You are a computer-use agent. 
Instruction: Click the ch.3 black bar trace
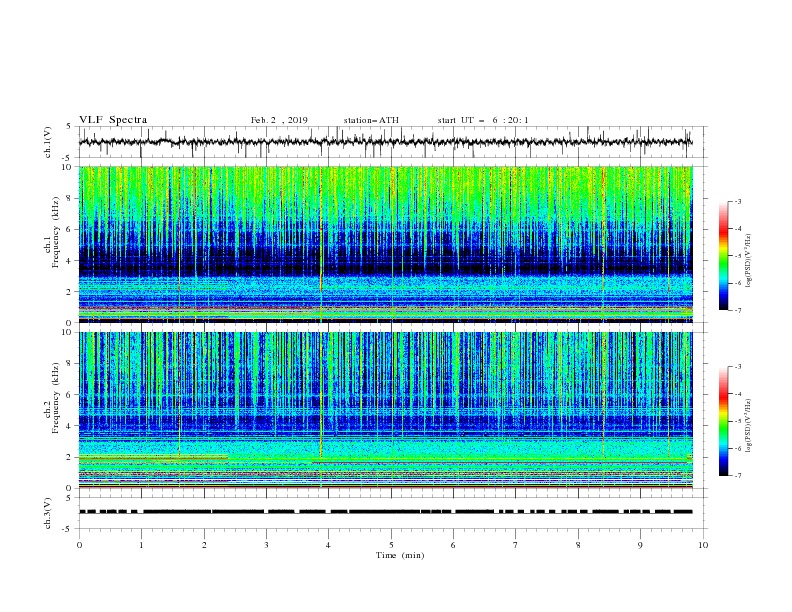pos(386,512)
